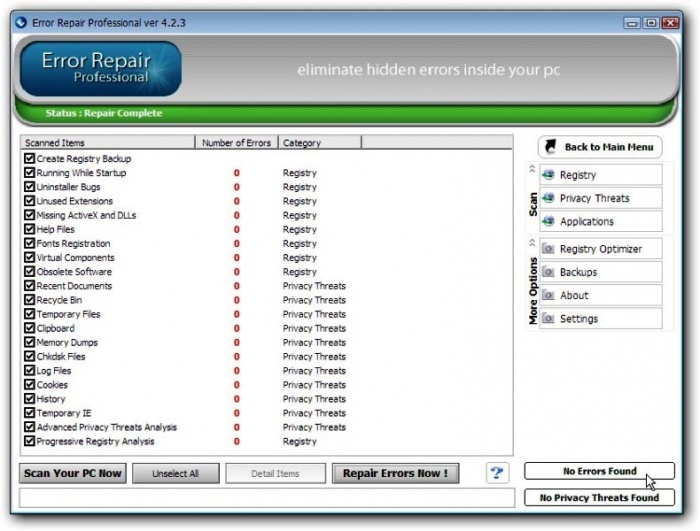Click the Privacy Threats globe icon
700x531 pixels.
pos(548,198)
